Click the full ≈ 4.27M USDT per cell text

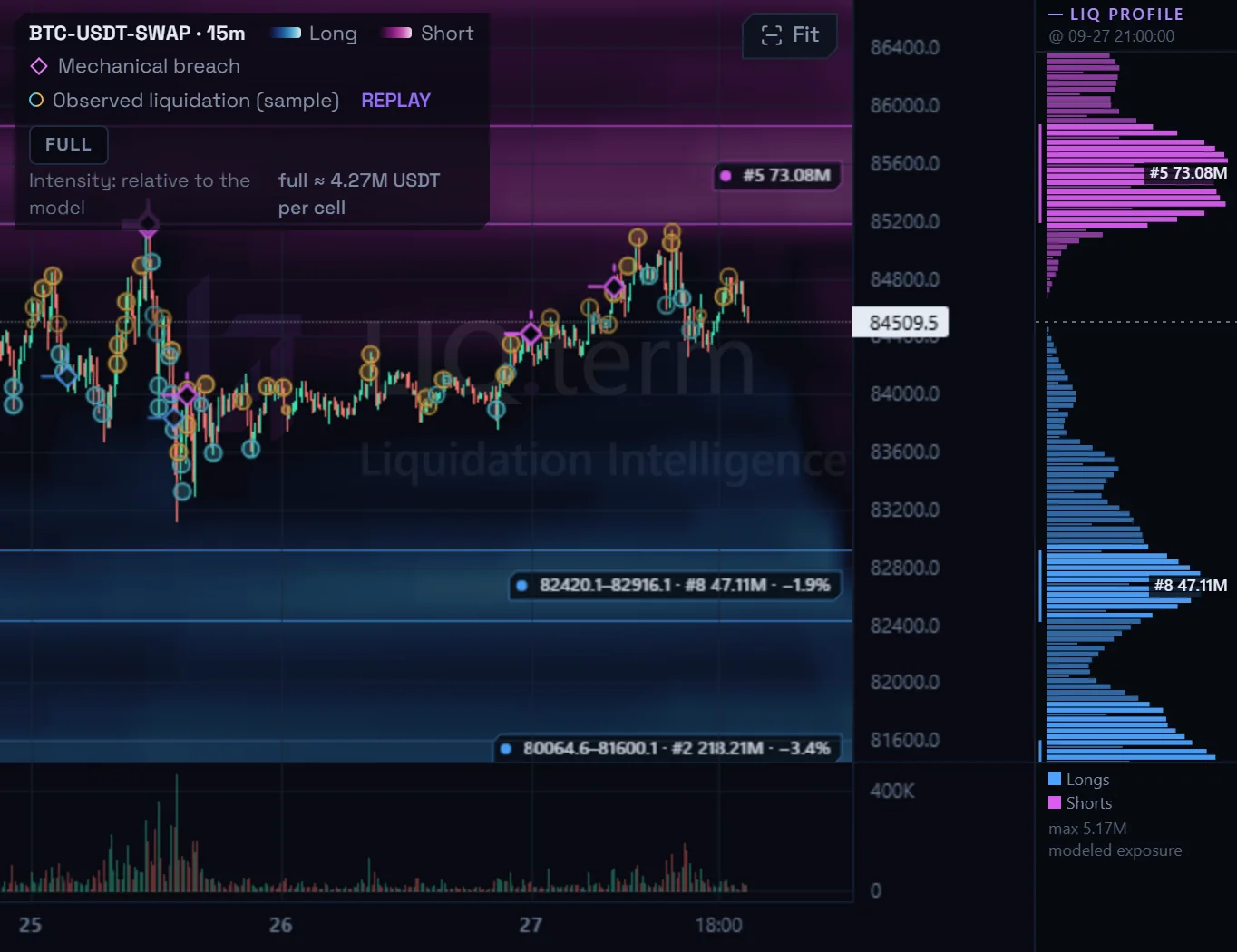359,194
